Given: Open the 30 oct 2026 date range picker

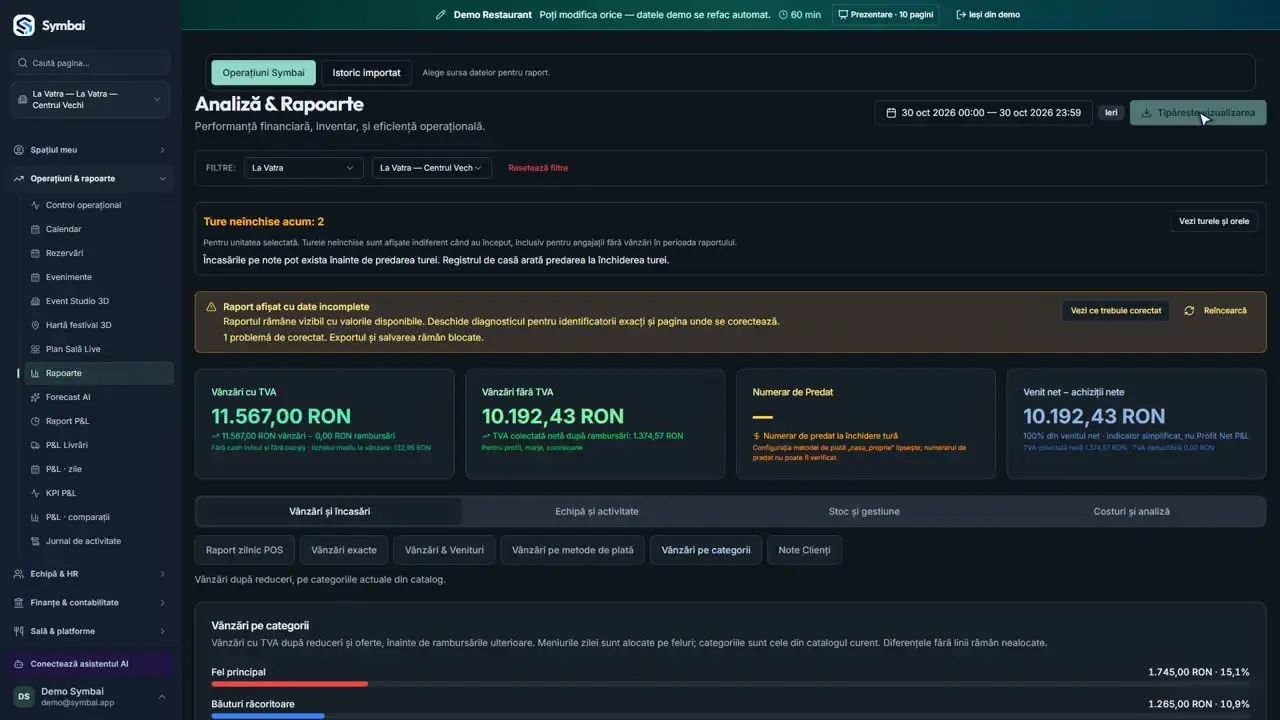Looking at the screenshot, I should coord(983,113).
